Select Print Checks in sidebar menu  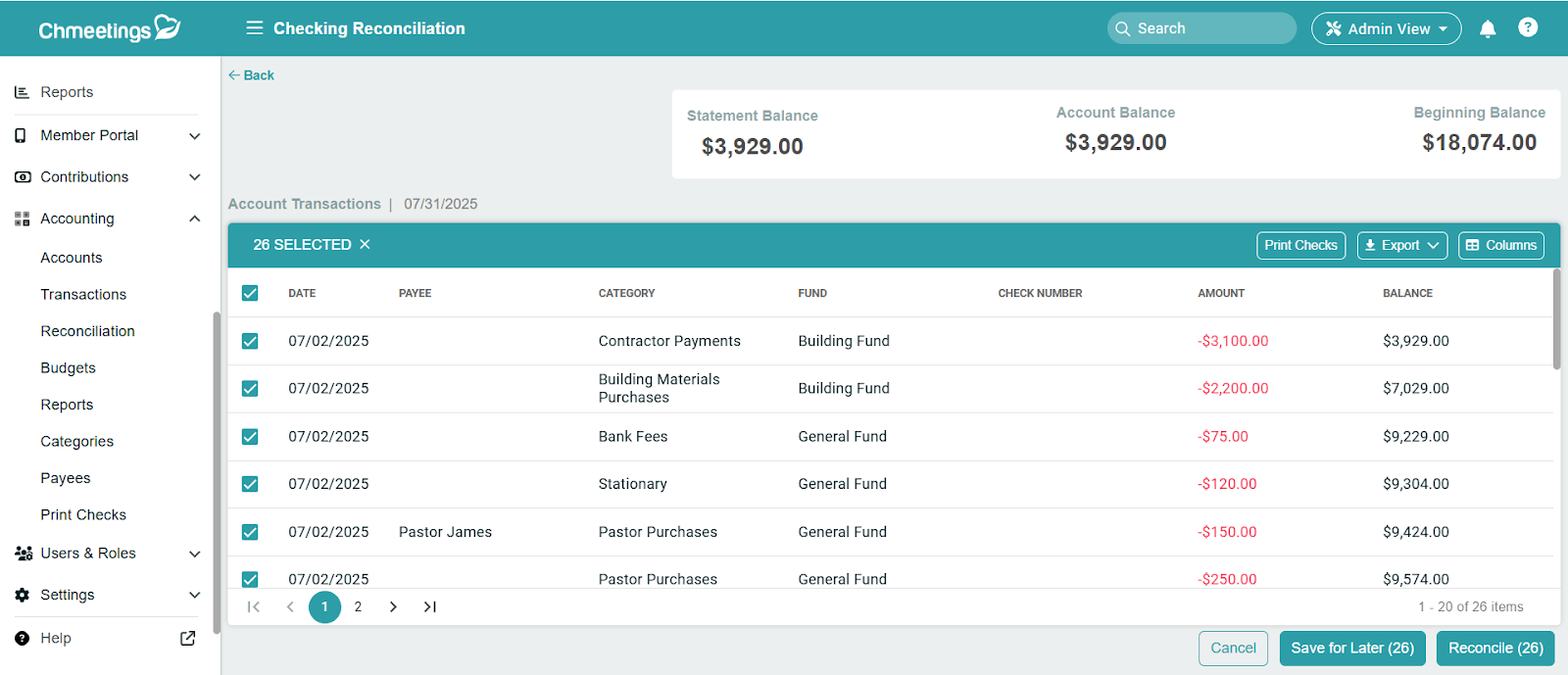click(x=83, y=515)
